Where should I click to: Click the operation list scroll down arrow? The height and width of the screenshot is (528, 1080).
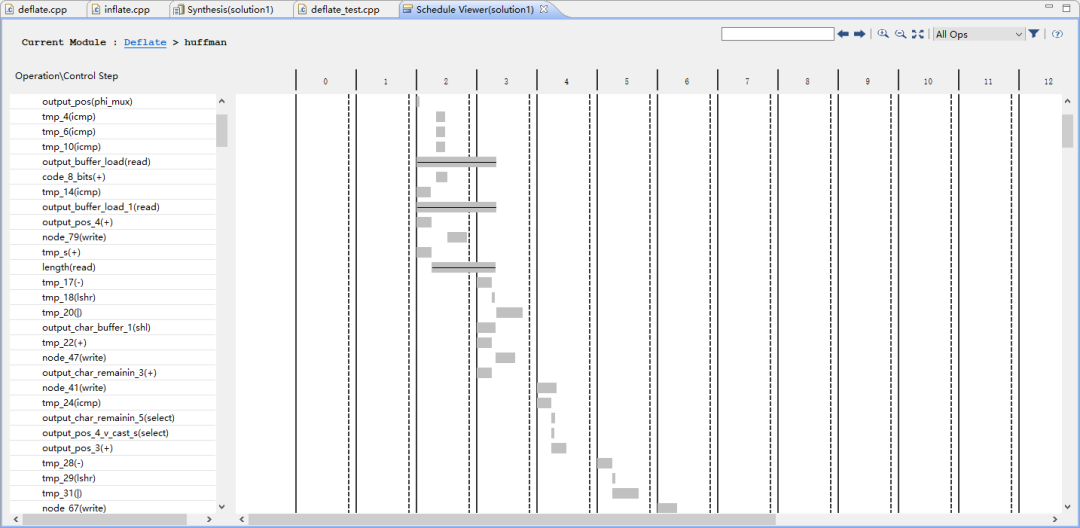pos(221,507)
